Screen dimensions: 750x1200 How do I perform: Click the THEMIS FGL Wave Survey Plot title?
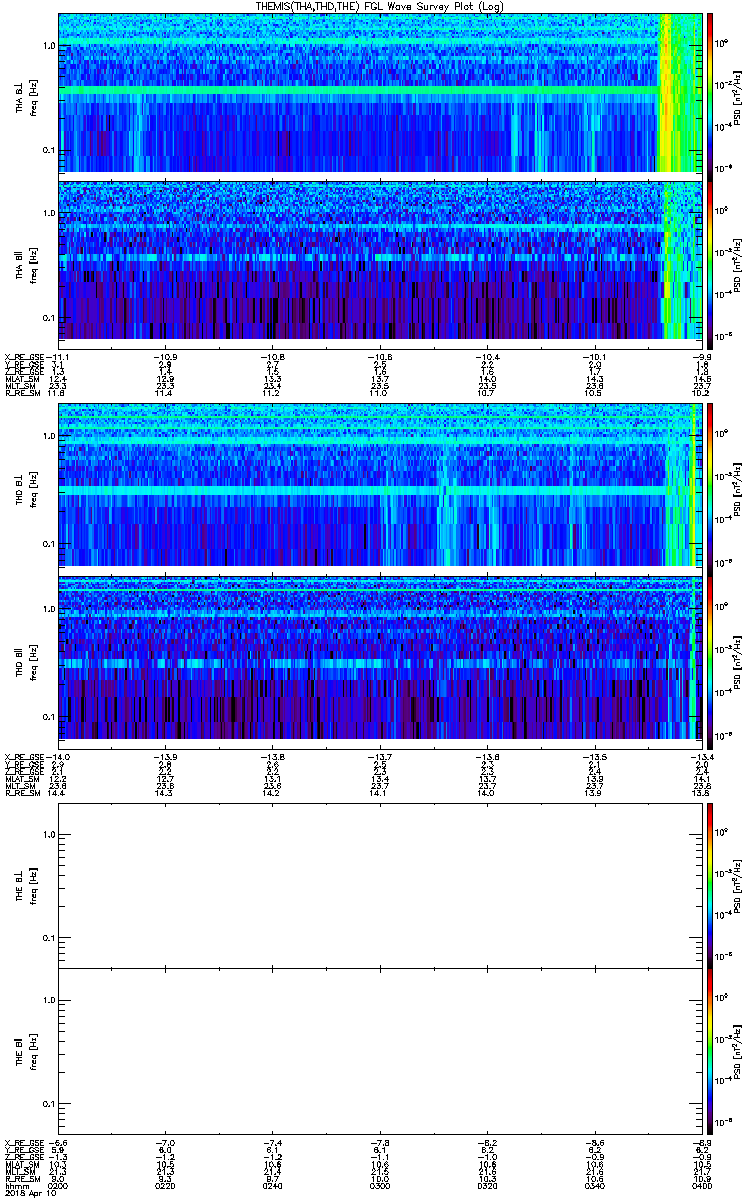382,6
